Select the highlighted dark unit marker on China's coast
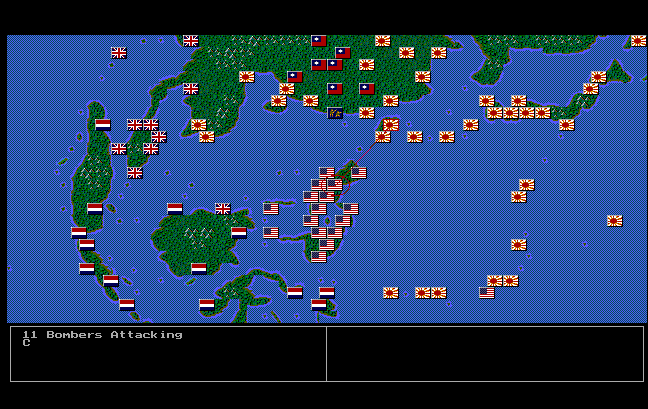Viewport: 648px width, 409px height. [335, 113]
